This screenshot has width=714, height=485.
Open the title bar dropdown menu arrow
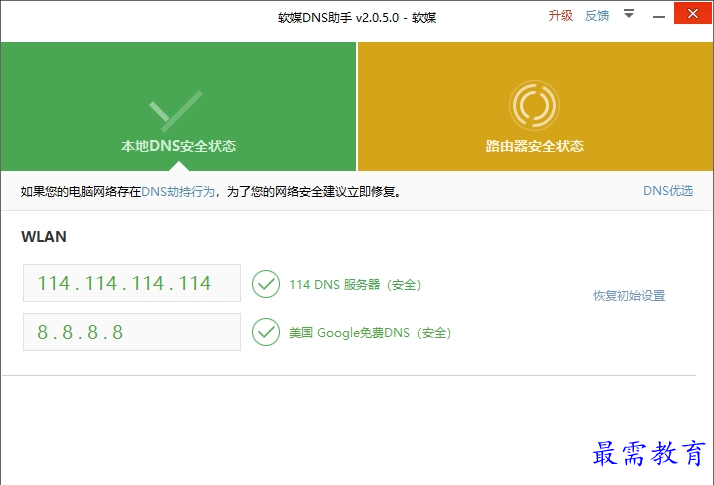(629, 14)
